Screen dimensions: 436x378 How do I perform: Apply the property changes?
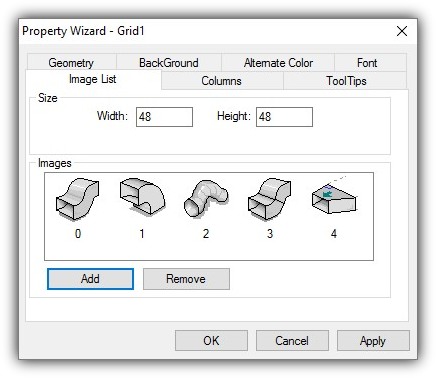[x=373, y=341]
